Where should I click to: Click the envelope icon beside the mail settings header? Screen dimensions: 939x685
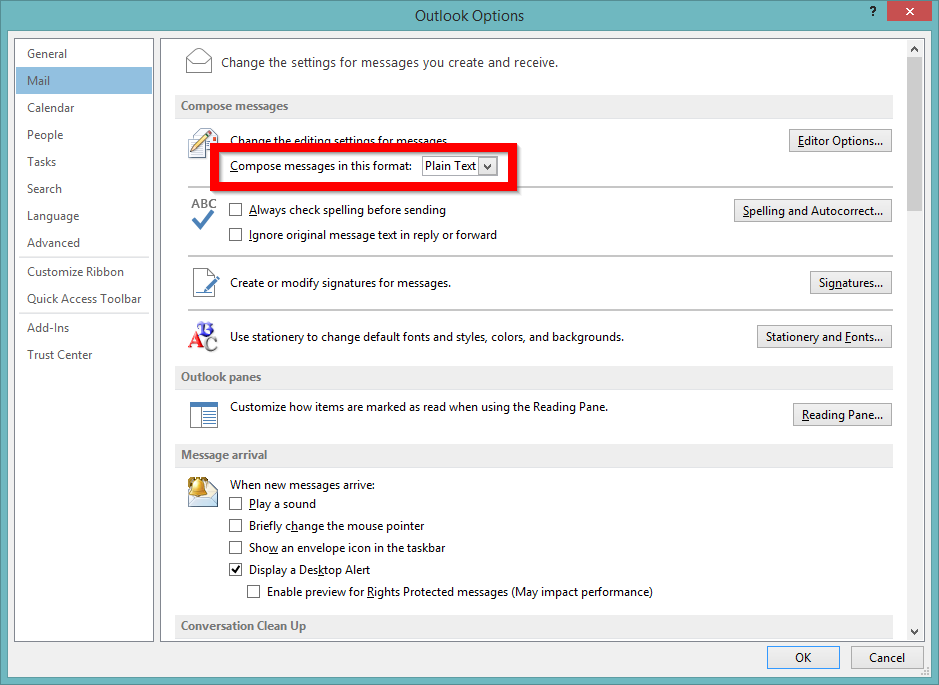(199, 61)
